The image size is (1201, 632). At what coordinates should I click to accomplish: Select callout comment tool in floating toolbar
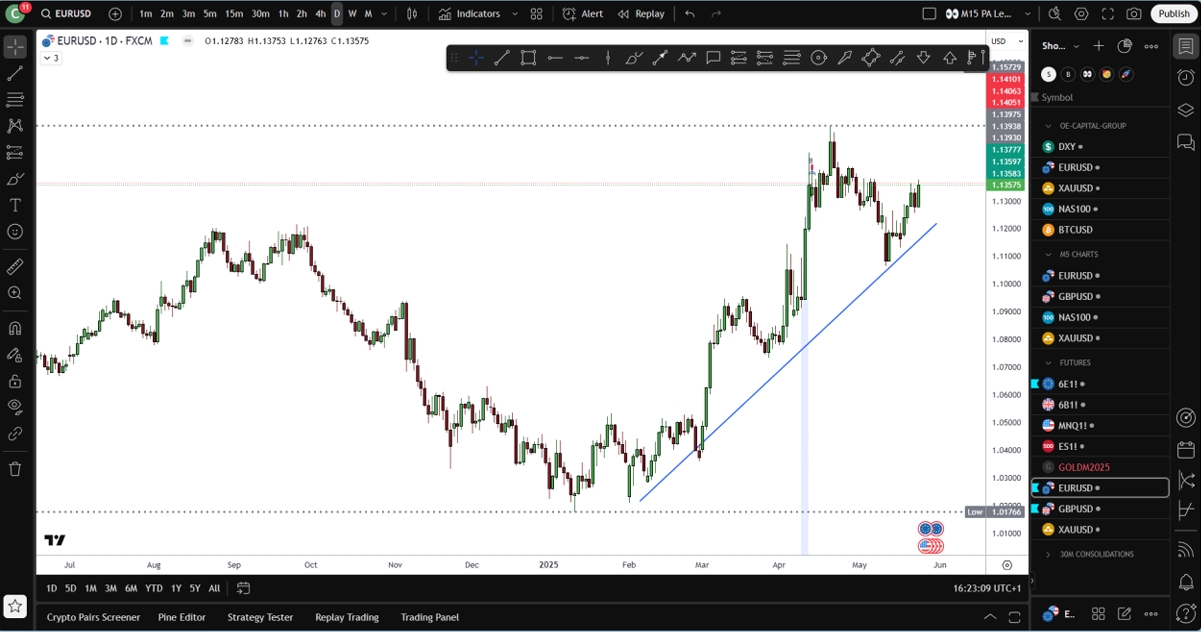pos(713,58)
